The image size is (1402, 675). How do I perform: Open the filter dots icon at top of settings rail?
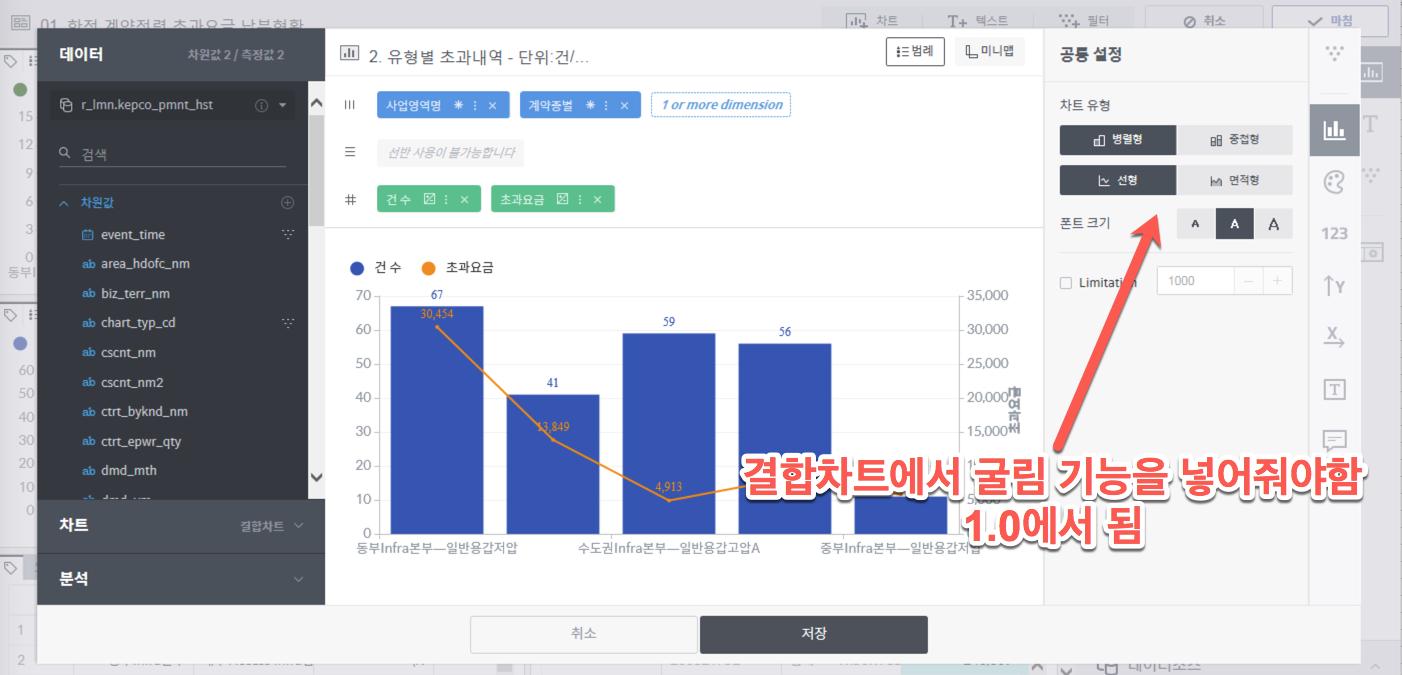tap(1334, 53)
